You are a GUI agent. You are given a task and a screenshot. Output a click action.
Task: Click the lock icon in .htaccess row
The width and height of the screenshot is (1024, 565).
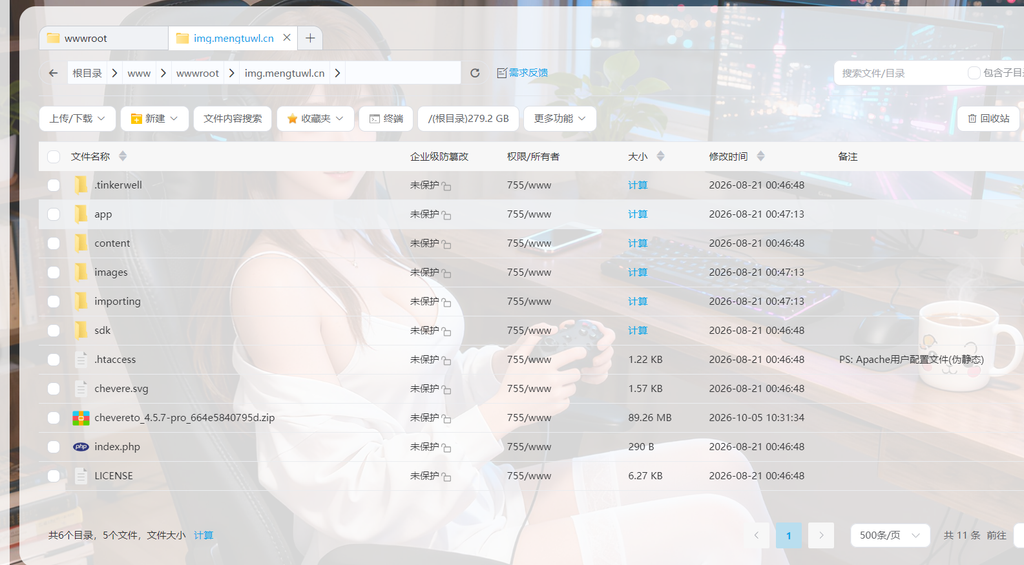446,361
